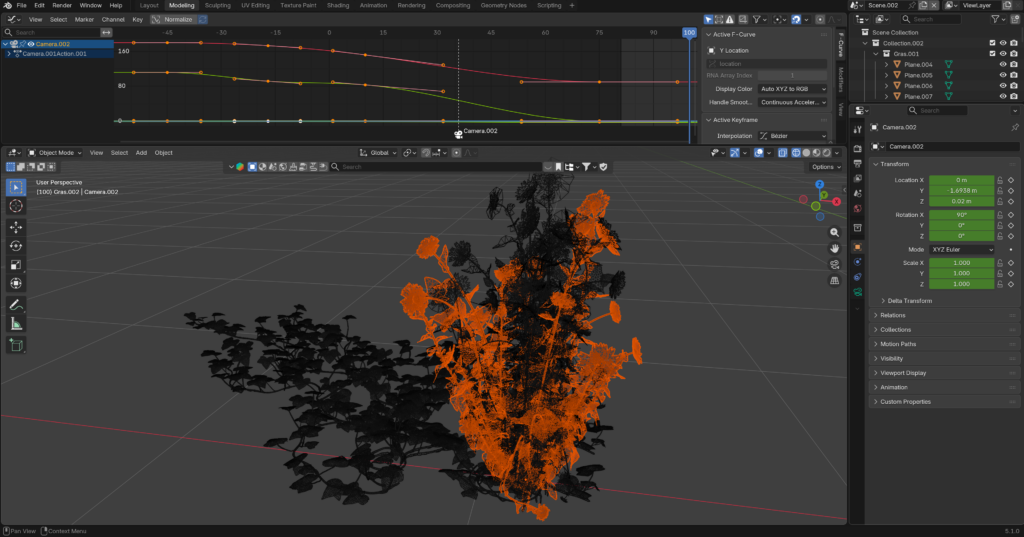
Task: Switch to the Geometry Nodes workspace tab
Action: coord(504,5)
